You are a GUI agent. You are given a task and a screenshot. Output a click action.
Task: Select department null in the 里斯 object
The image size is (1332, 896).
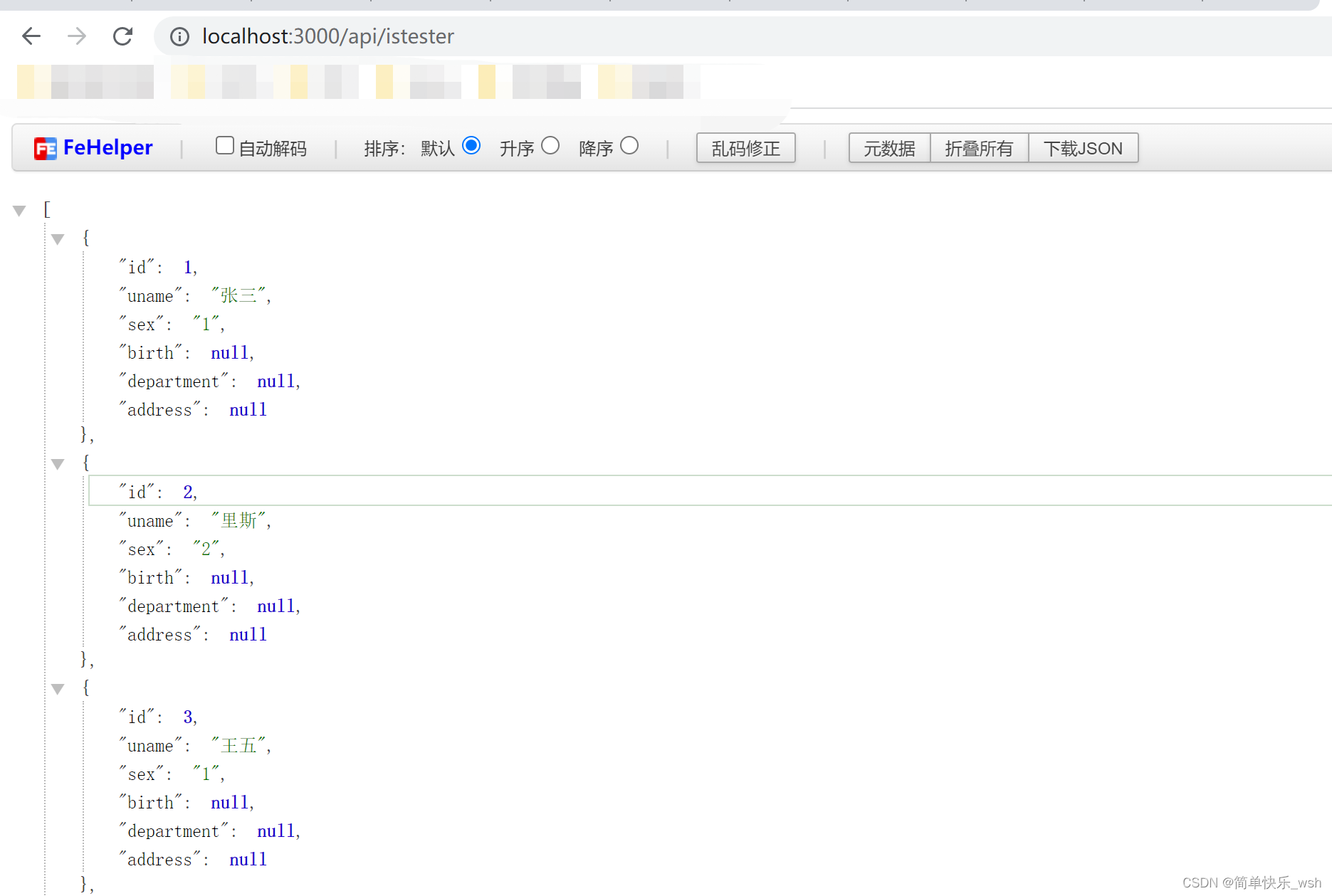tap(276, 606)
